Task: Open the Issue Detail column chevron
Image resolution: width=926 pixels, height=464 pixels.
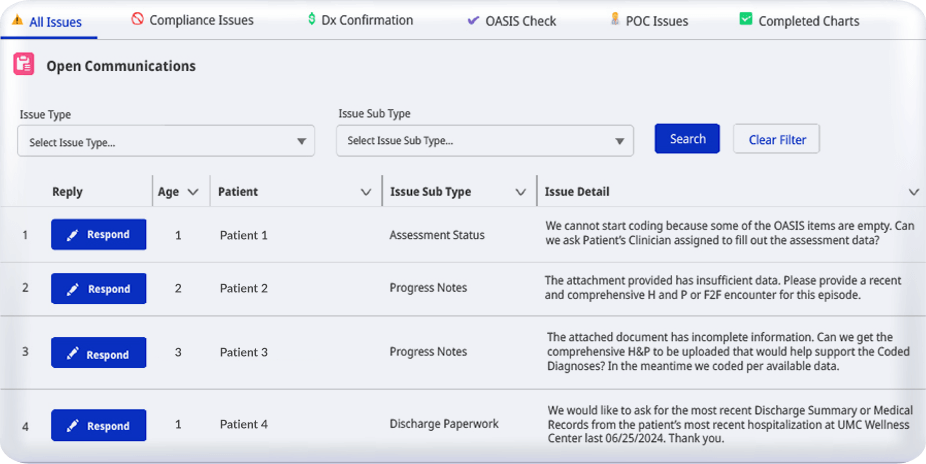Action: click(x=913, y=192)
